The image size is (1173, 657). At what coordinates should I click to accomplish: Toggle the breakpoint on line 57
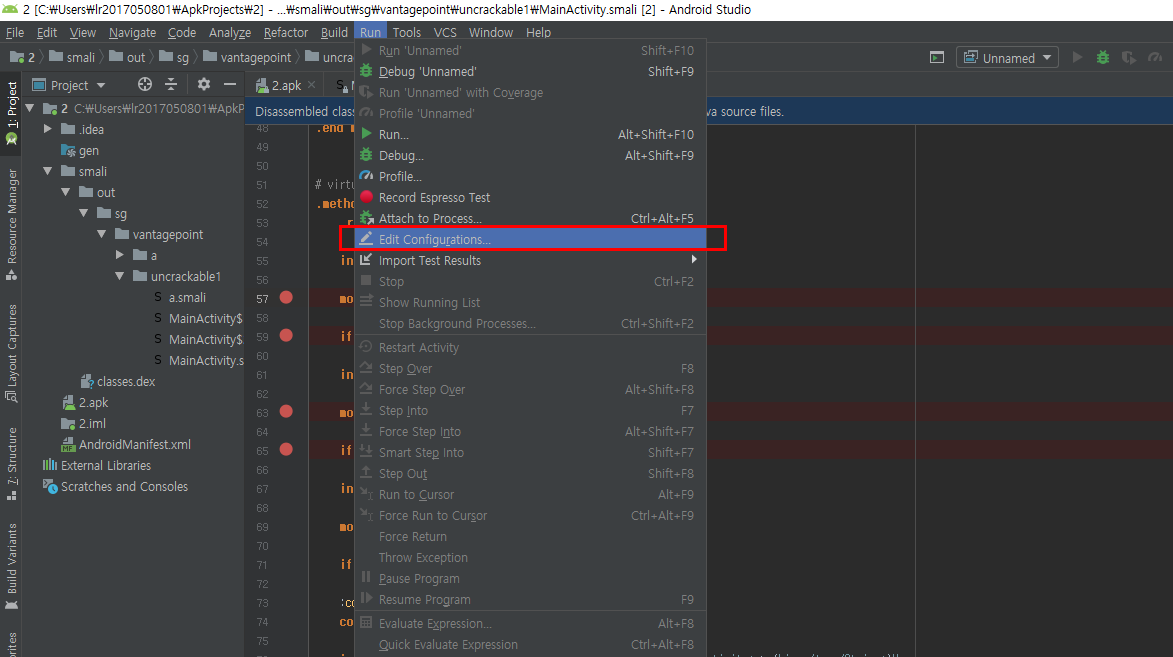[x=286, y=297]
